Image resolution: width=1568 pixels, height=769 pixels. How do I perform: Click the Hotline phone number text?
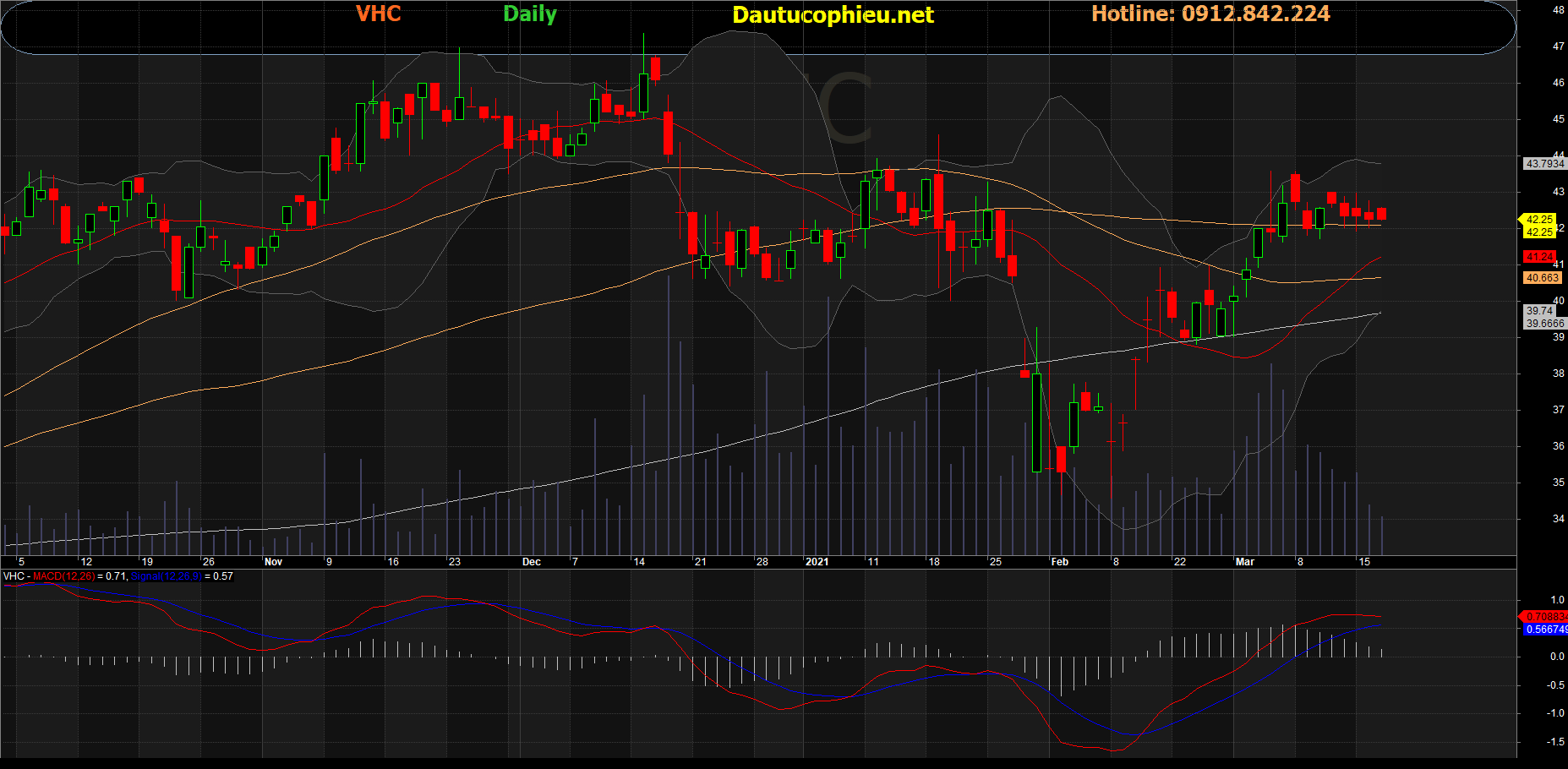tap(1210, 14)
